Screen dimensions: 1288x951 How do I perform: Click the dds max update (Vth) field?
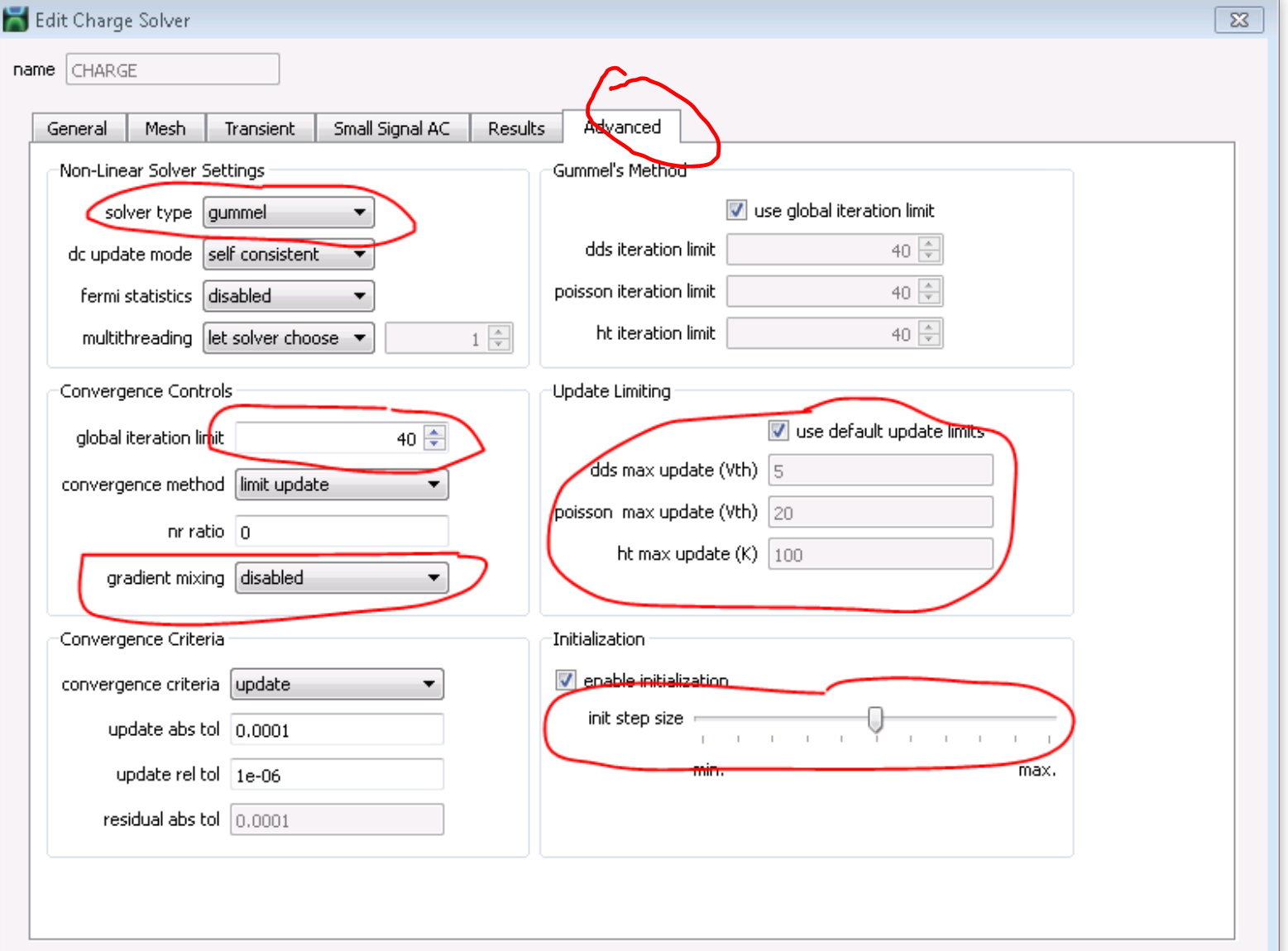click(881, 471)
